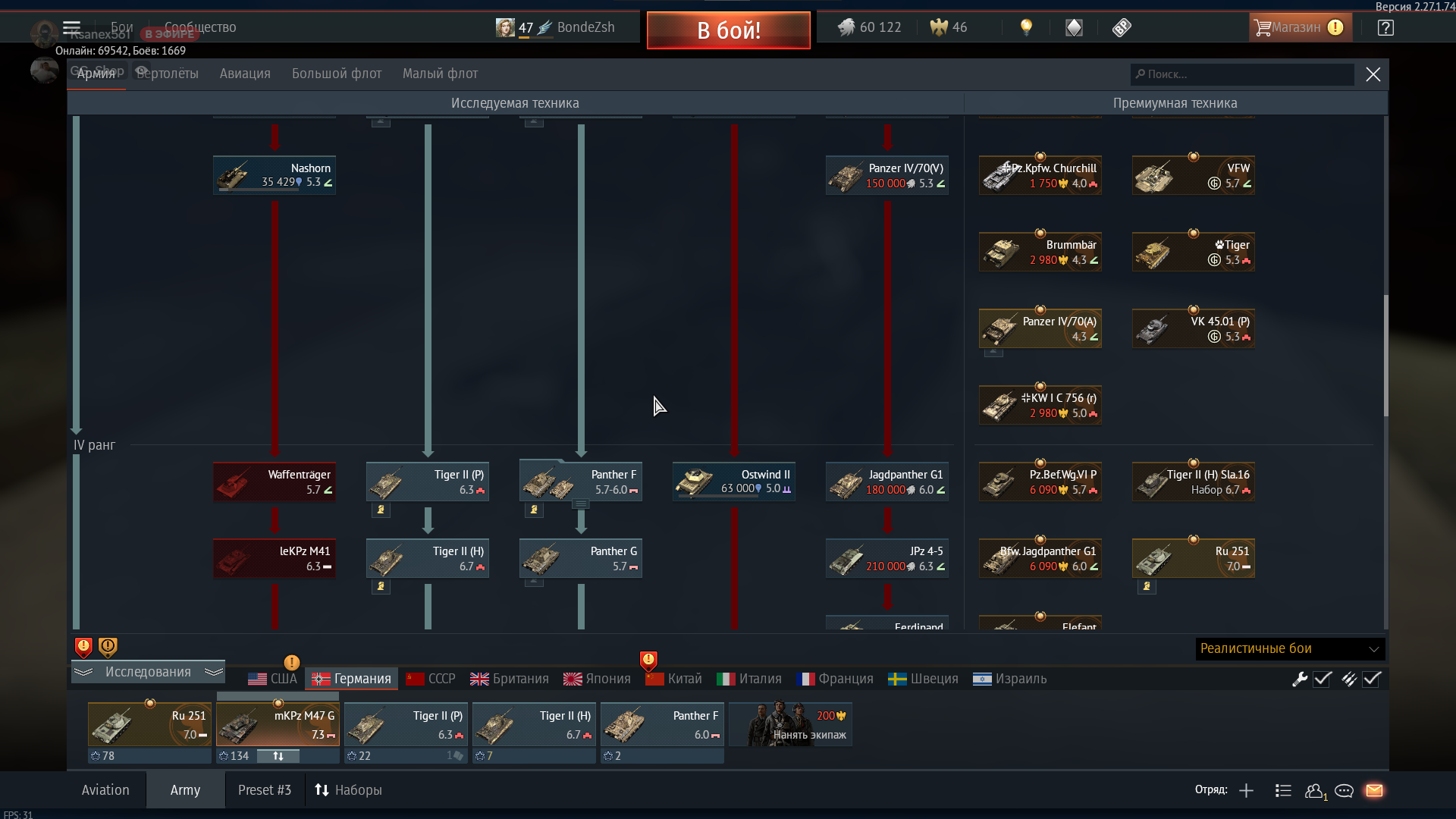Select the Jagdpanther G1 tree card

[887, 482]
